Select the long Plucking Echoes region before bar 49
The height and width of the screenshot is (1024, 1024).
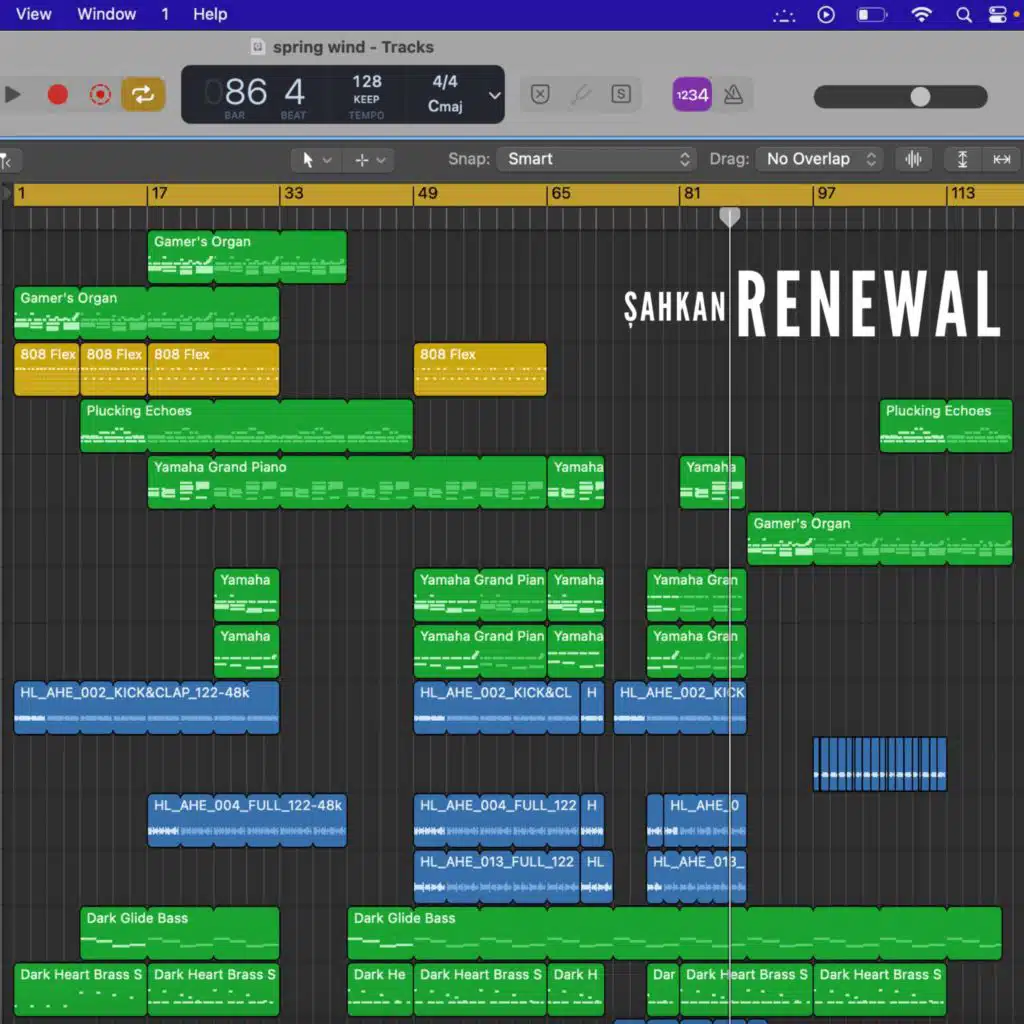246,426
